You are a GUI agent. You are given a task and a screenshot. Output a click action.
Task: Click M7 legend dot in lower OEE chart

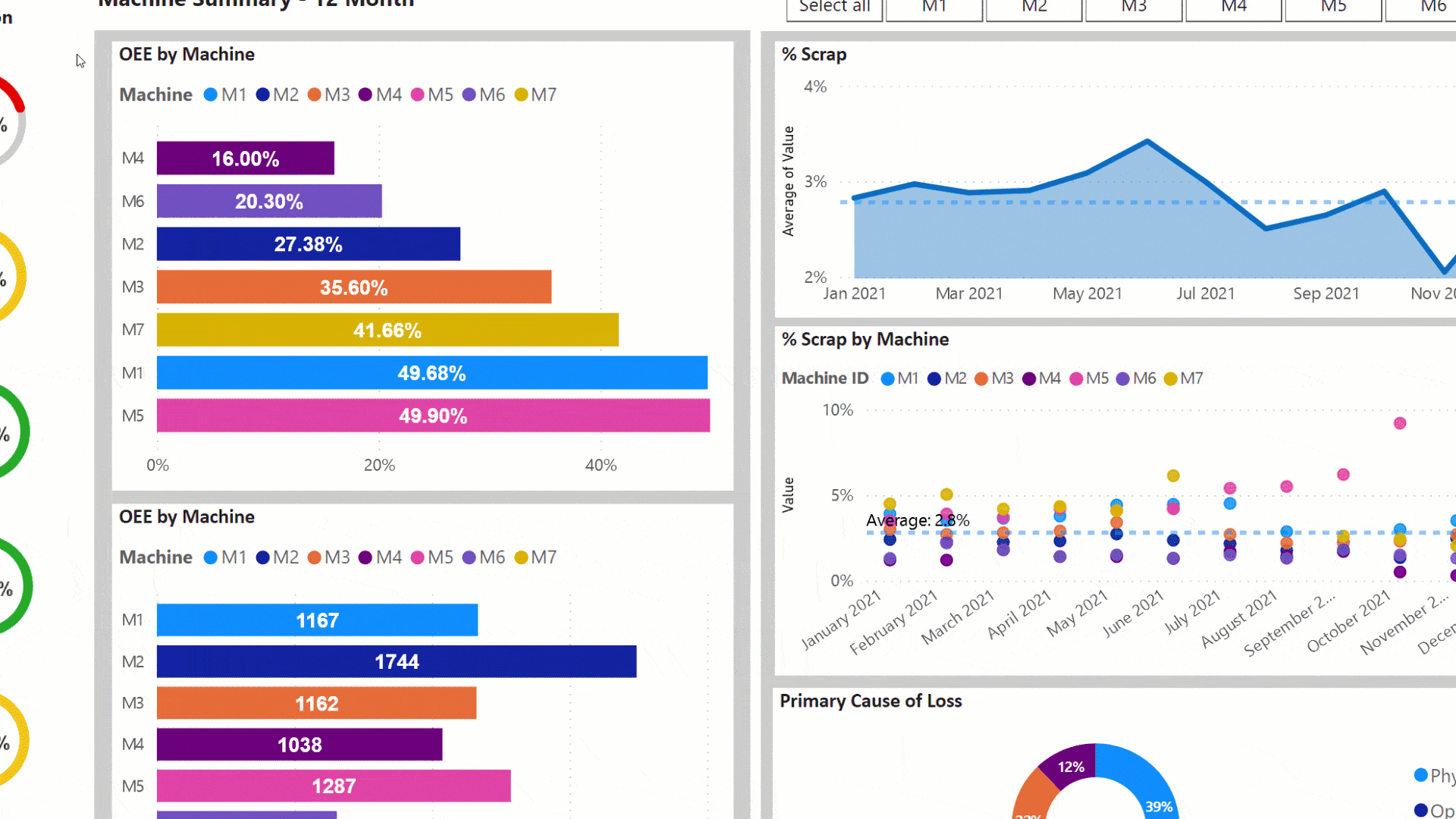click(521, 557)
